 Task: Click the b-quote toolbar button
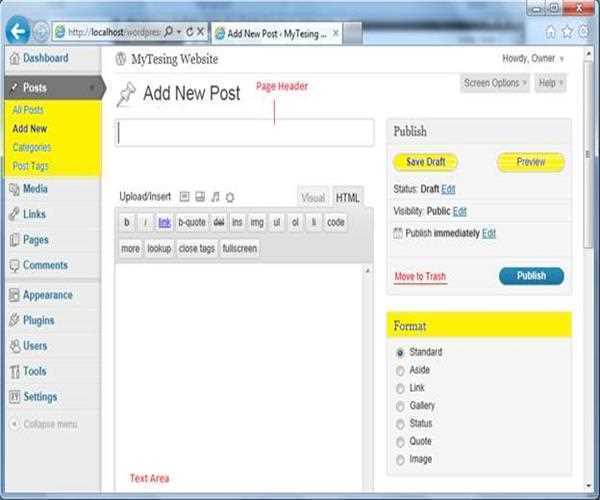(x=191, y=222)
